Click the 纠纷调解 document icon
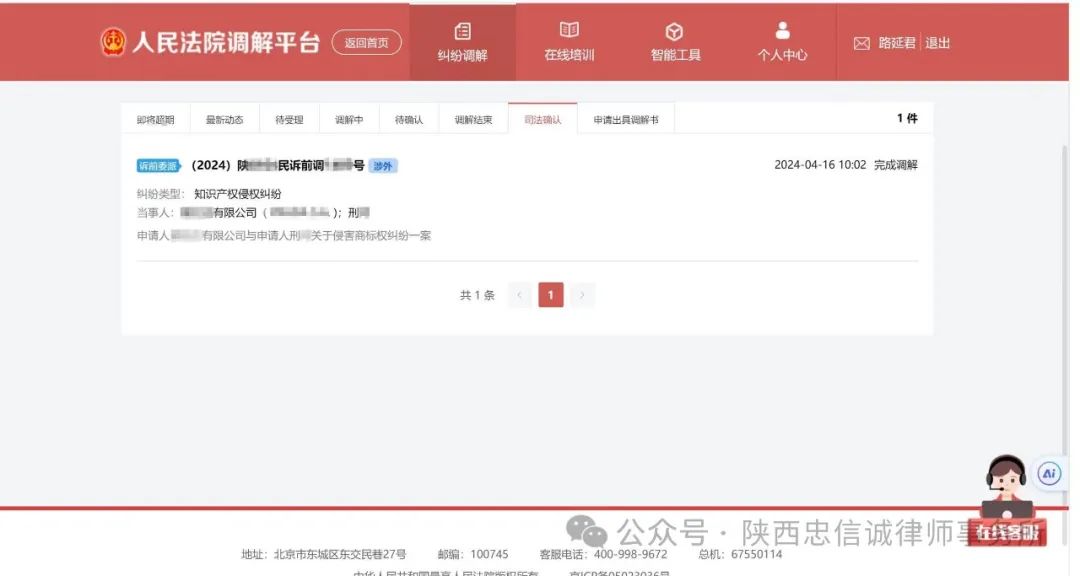1080x576 pixels. (x=463, y=32)
